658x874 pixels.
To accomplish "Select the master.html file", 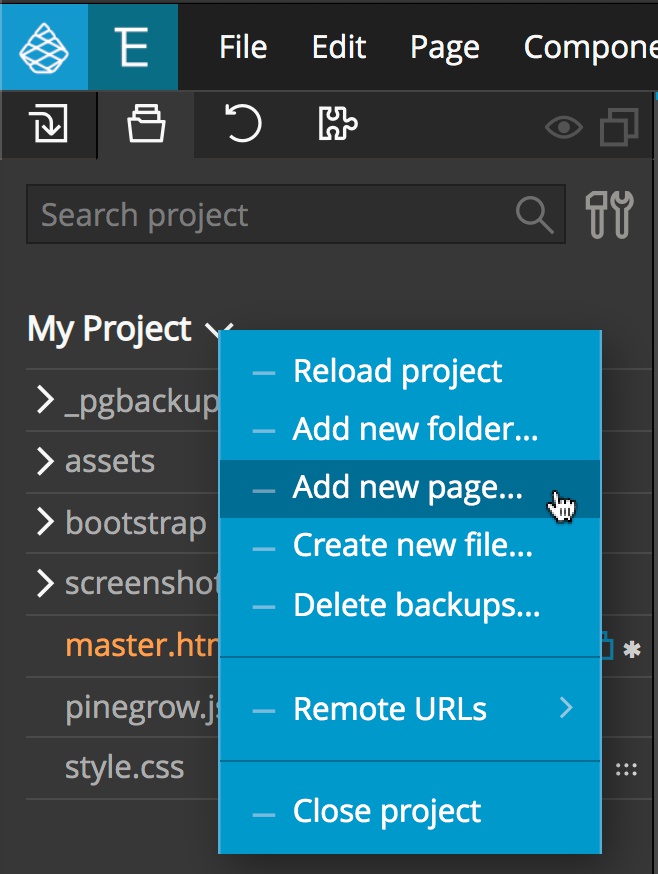I will point(142,645).
